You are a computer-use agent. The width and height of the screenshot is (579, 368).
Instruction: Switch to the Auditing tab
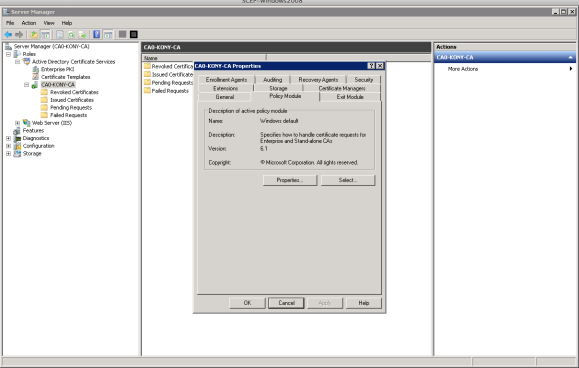coord(273,80)
